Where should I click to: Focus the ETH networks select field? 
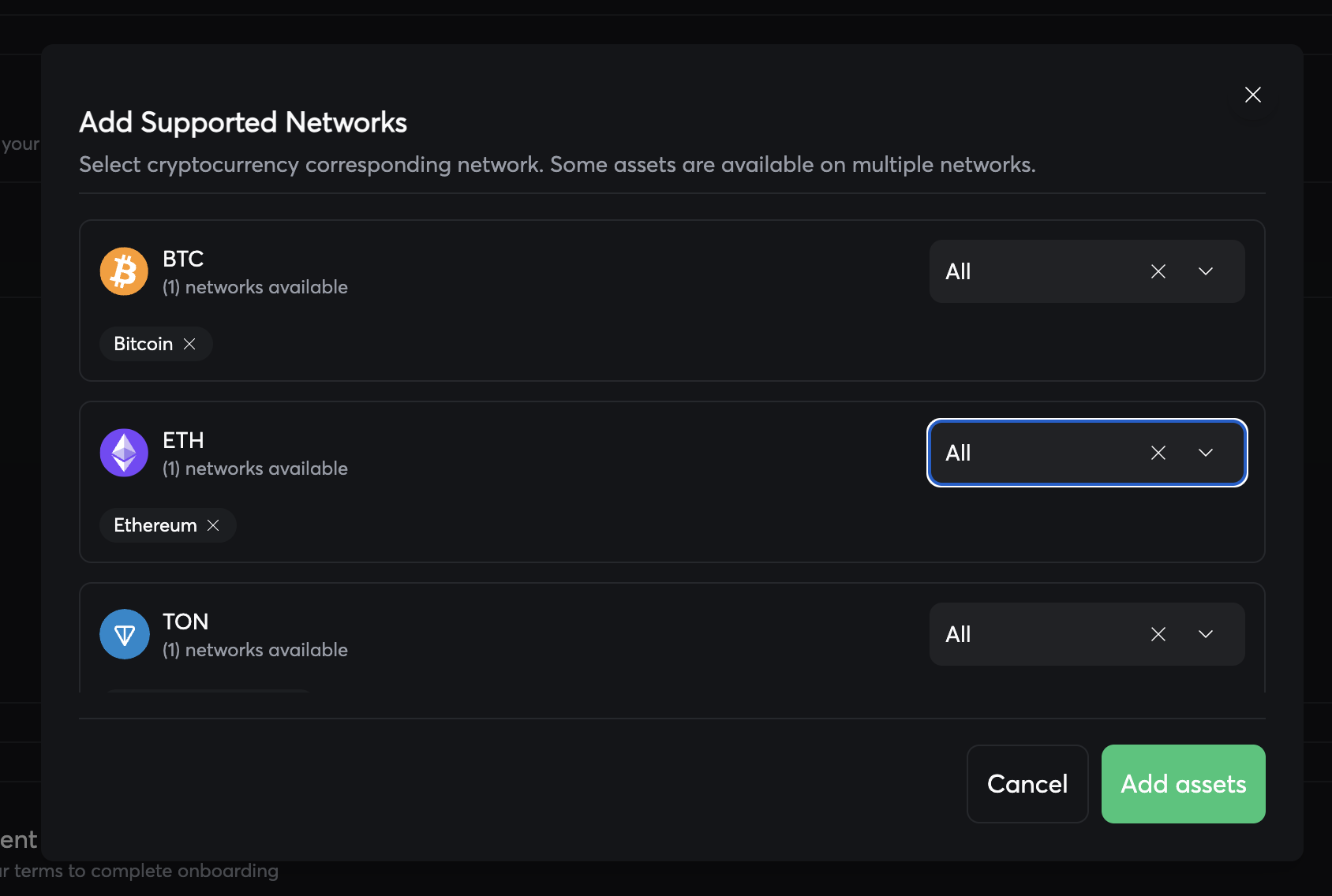tap(1034, 453)
